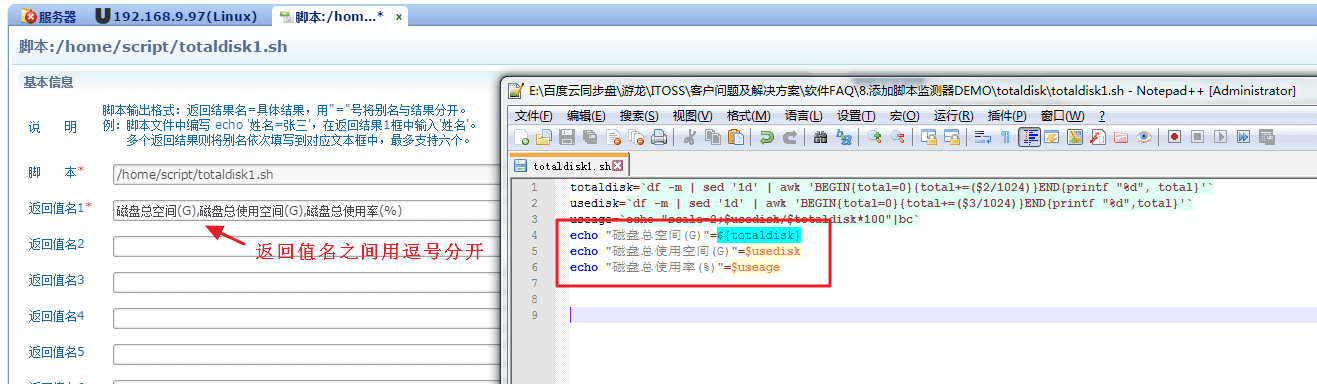
Task: Open the 设置(T) menu
Action: click(x=856, y=116)
